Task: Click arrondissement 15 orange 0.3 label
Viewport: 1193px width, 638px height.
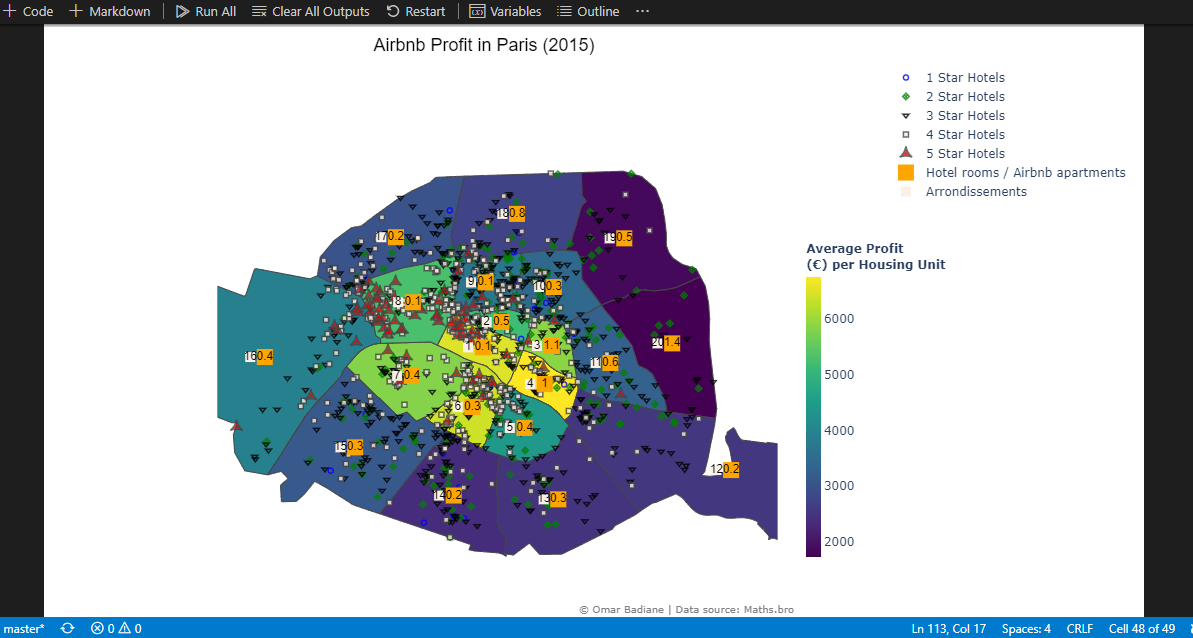Action: tap(355, 446)
